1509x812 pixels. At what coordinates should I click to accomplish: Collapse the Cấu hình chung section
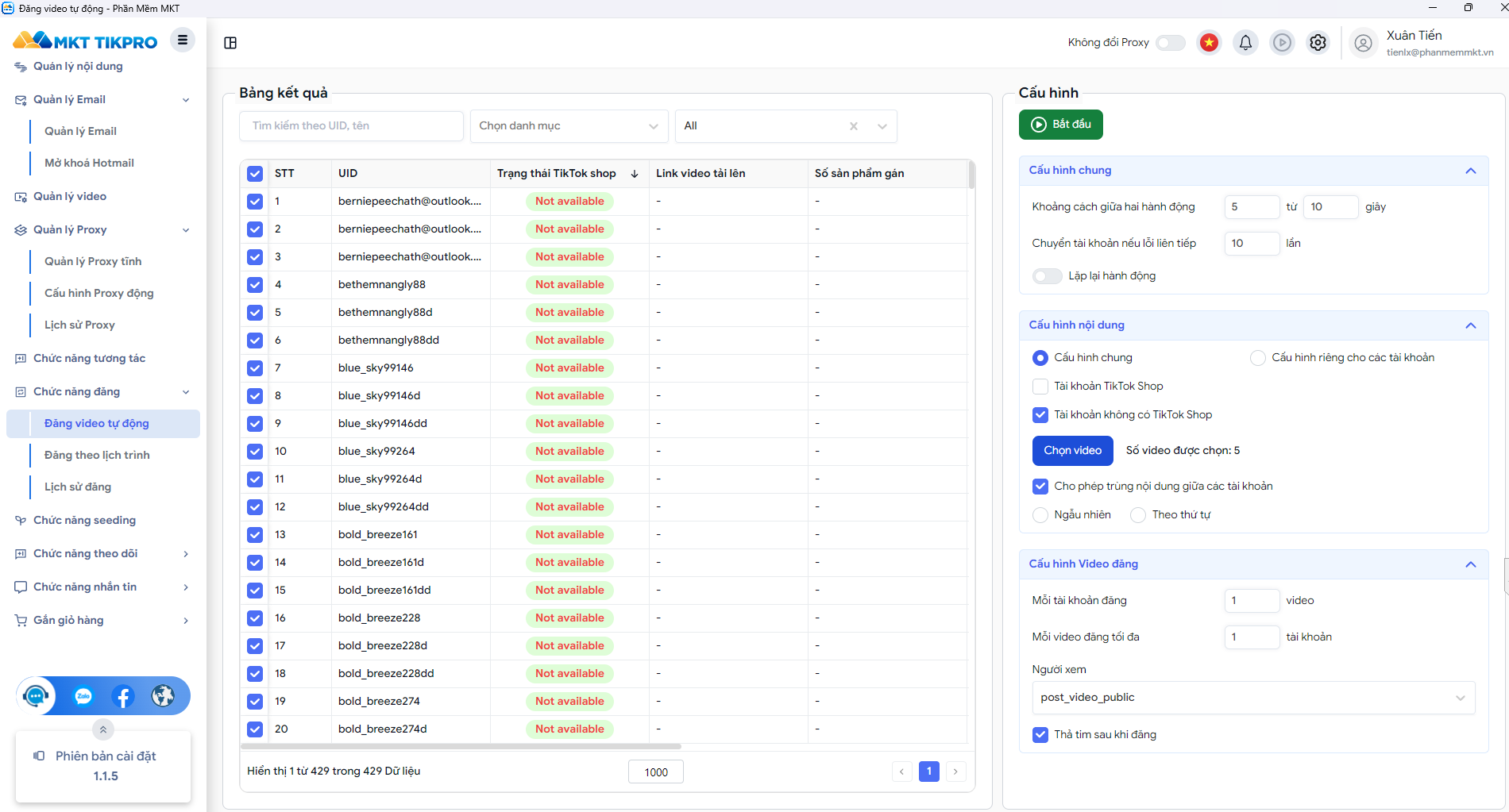pyautogui.click(x=1471, y=171)
